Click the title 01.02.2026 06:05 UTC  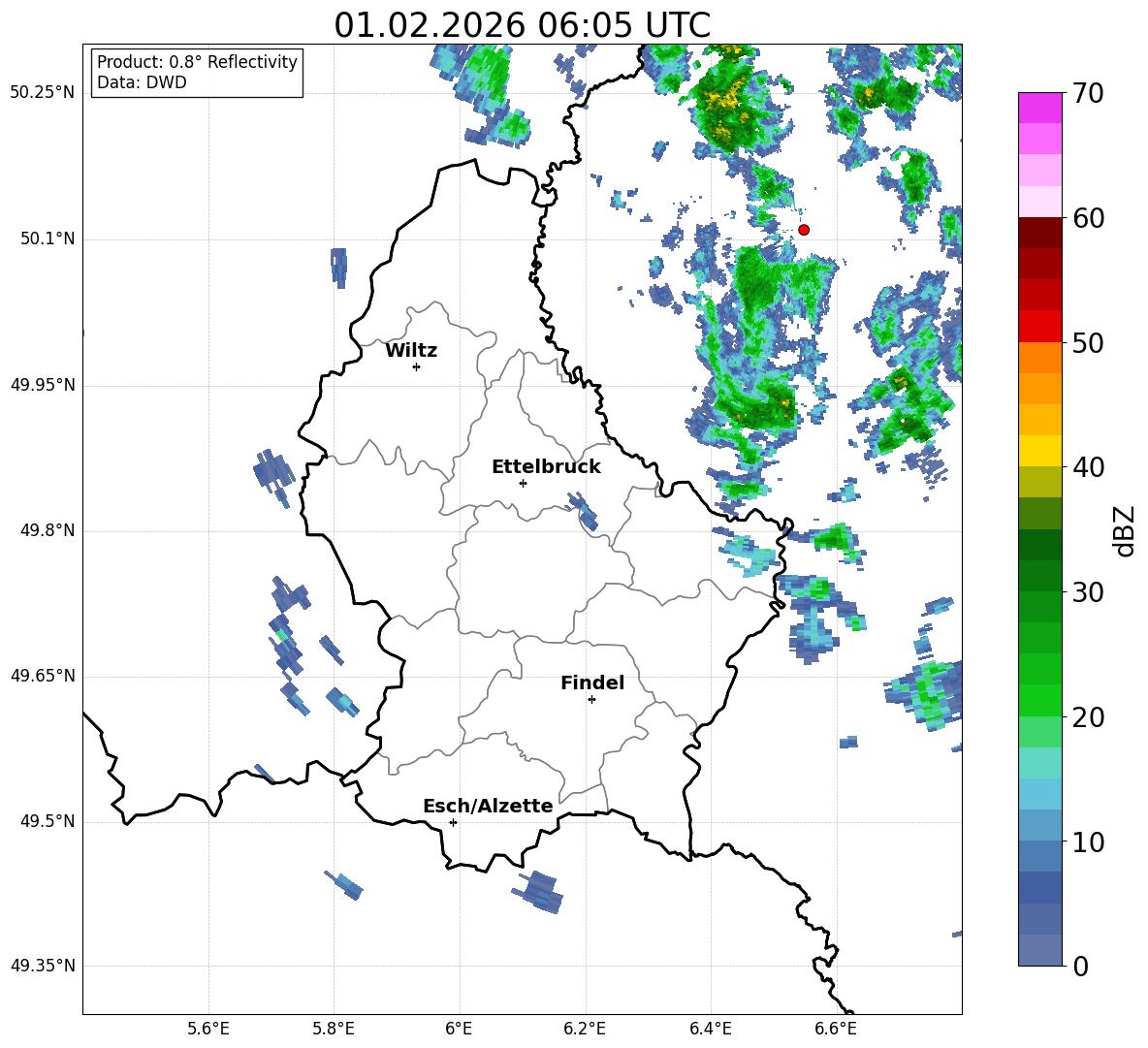click(x=522, y=25)
